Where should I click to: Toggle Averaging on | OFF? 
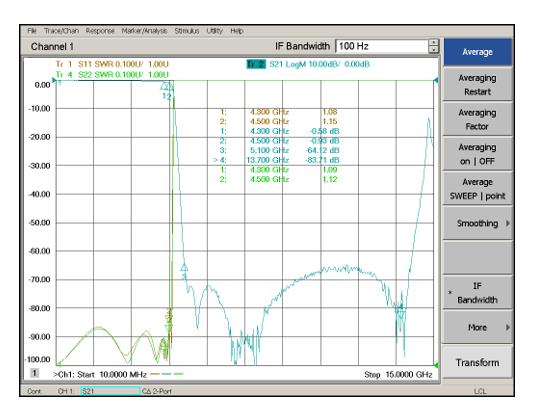(477, 154)
